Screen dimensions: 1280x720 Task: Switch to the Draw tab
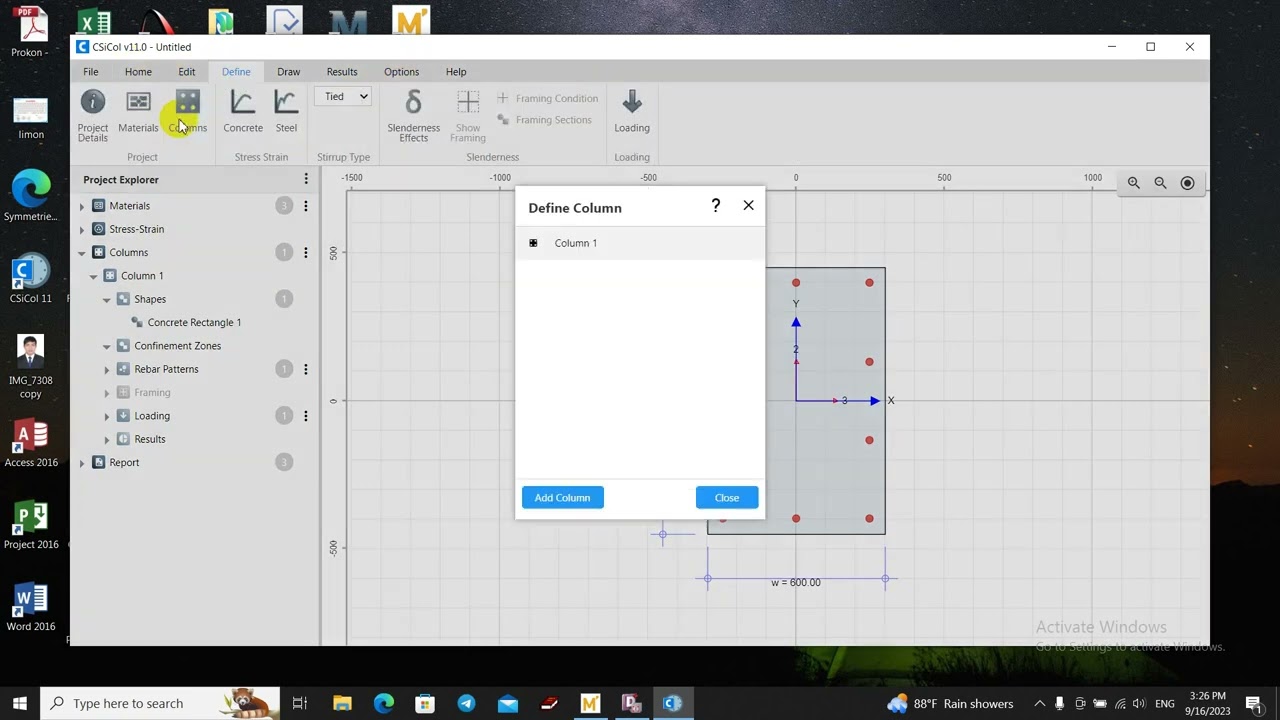(288, 72)
